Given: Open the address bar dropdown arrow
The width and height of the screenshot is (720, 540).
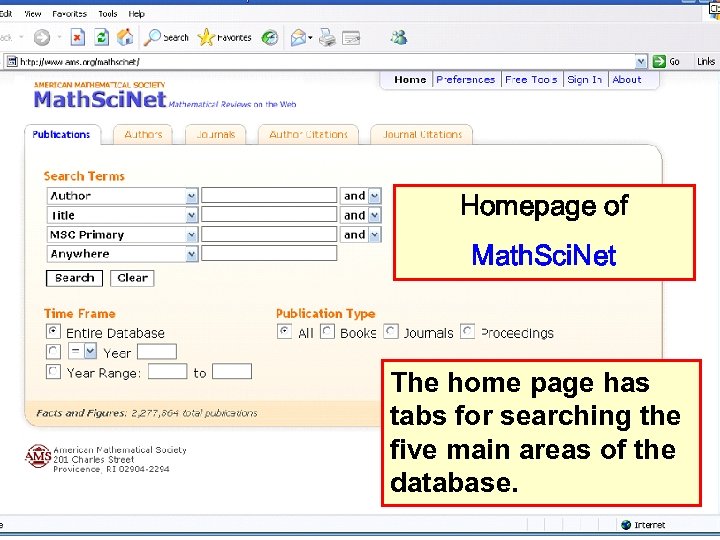Looking at the screenshot, I should click(641, 61).
